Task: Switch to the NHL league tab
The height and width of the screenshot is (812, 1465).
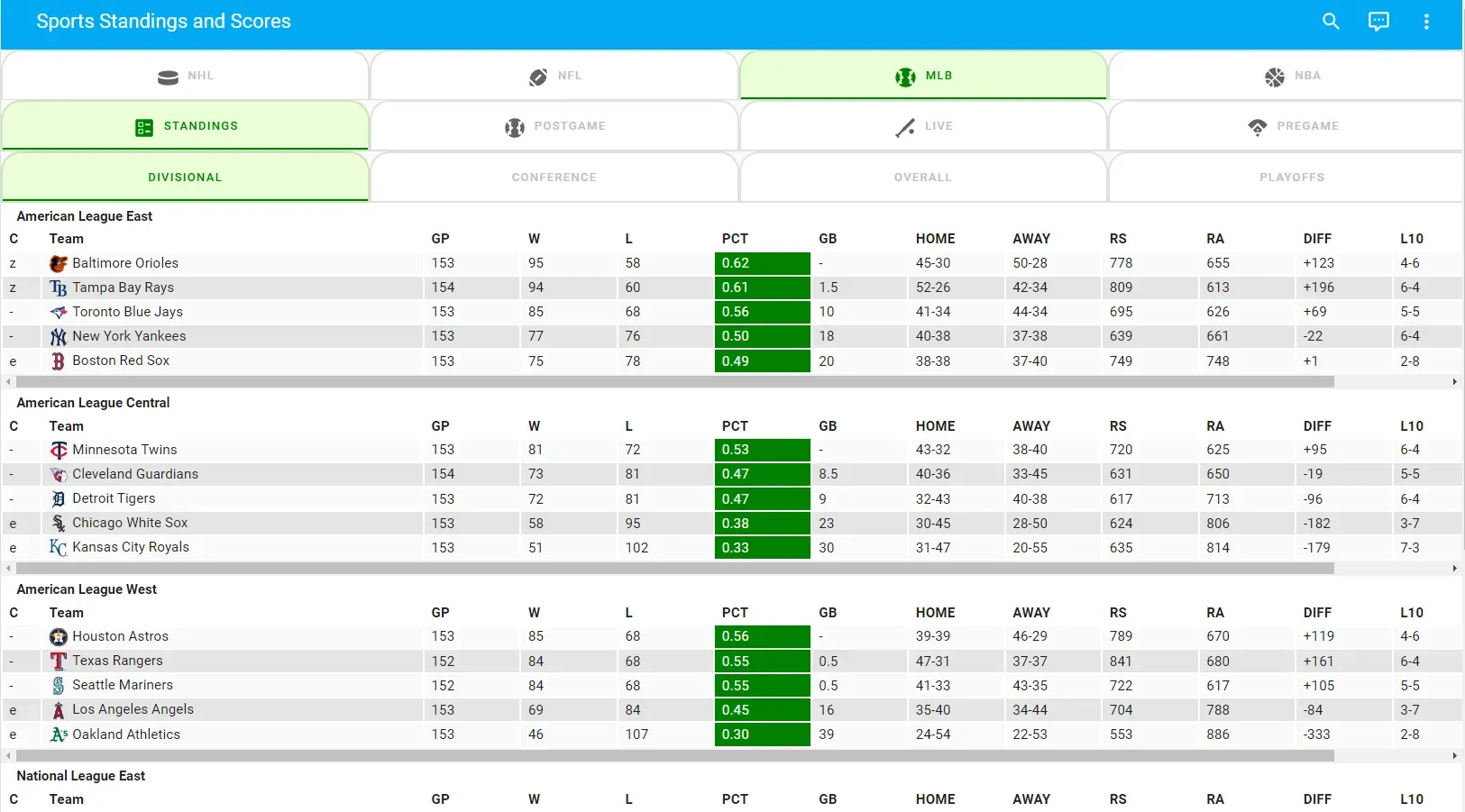Action: 185,76
